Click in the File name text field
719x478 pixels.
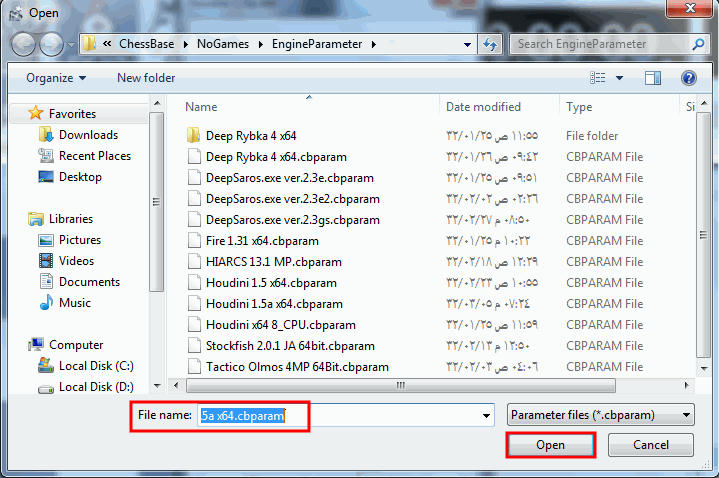coord(346,416)
